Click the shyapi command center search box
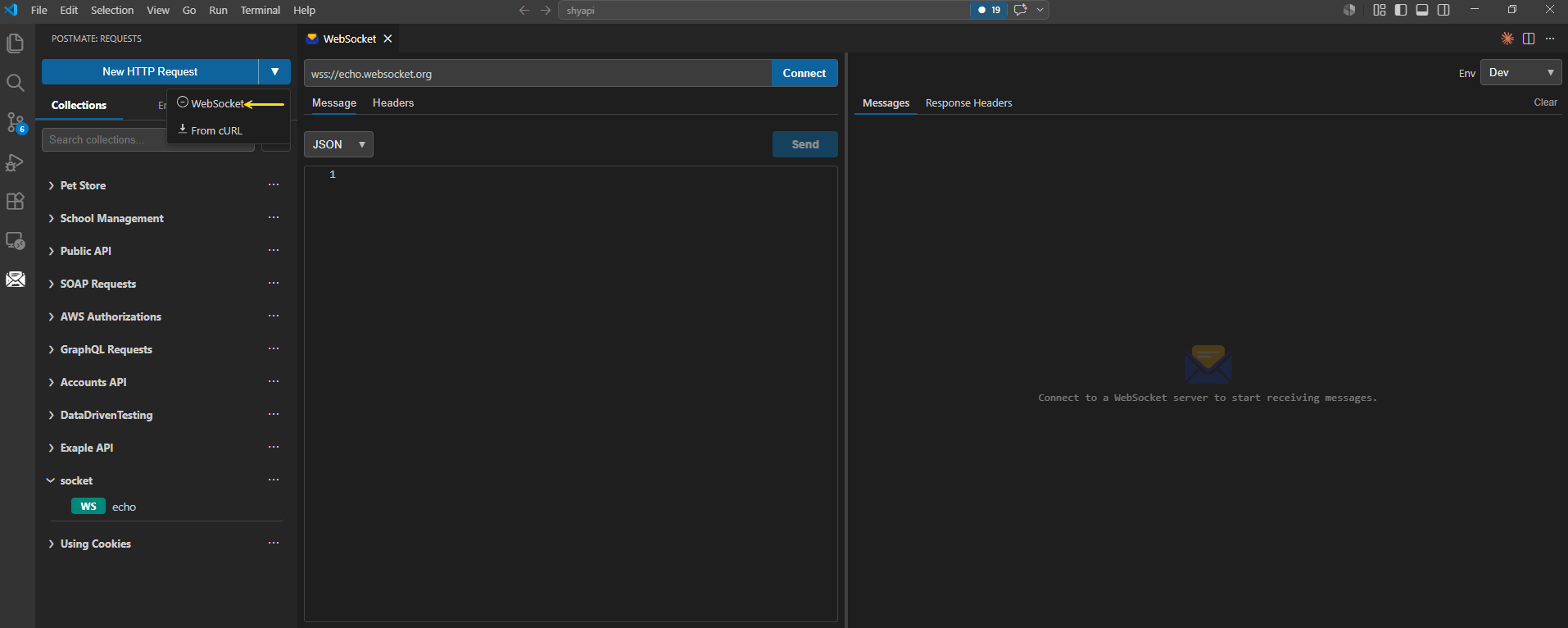The height and width of the screenshot is (628, 1568). (764, 10)
